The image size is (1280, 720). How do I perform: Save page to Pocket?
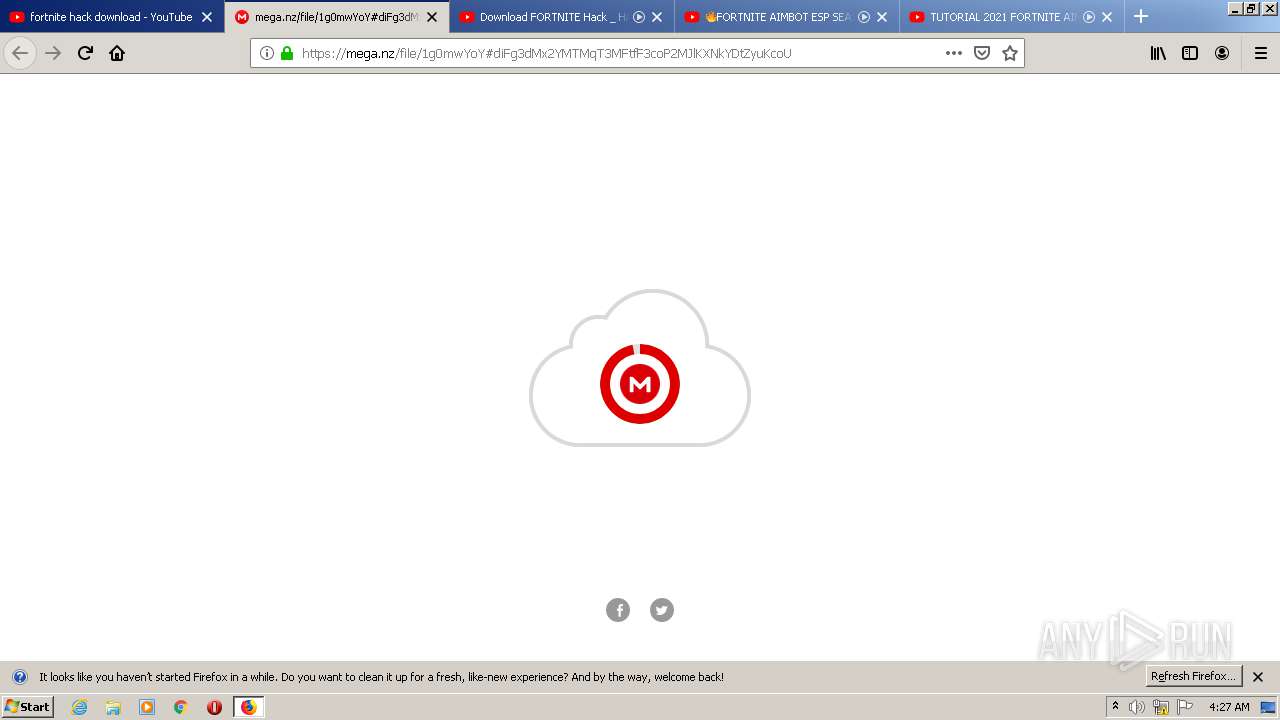(982, 53)
